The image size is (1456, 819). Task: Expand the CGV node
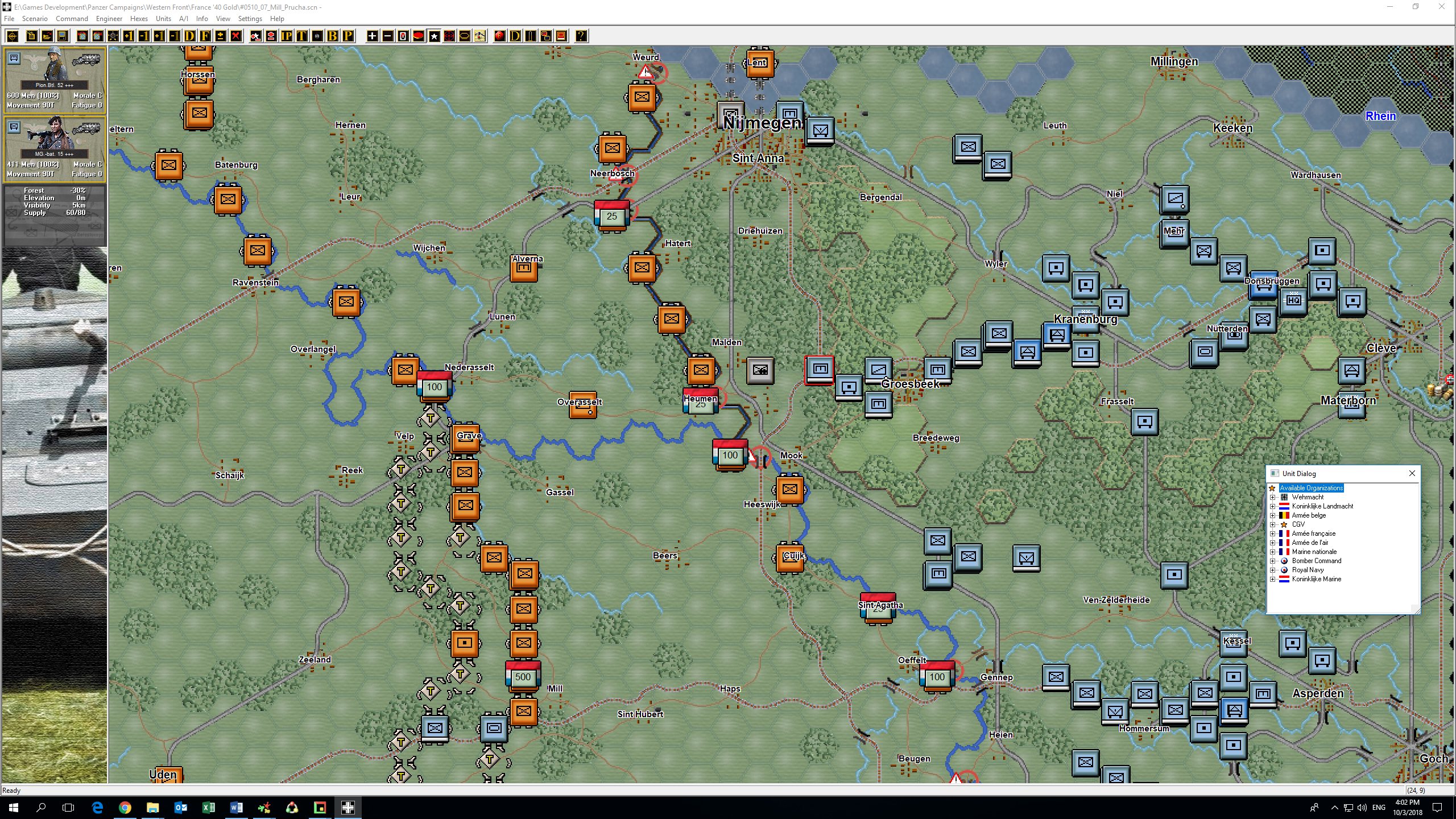(x=1273, y=524)
